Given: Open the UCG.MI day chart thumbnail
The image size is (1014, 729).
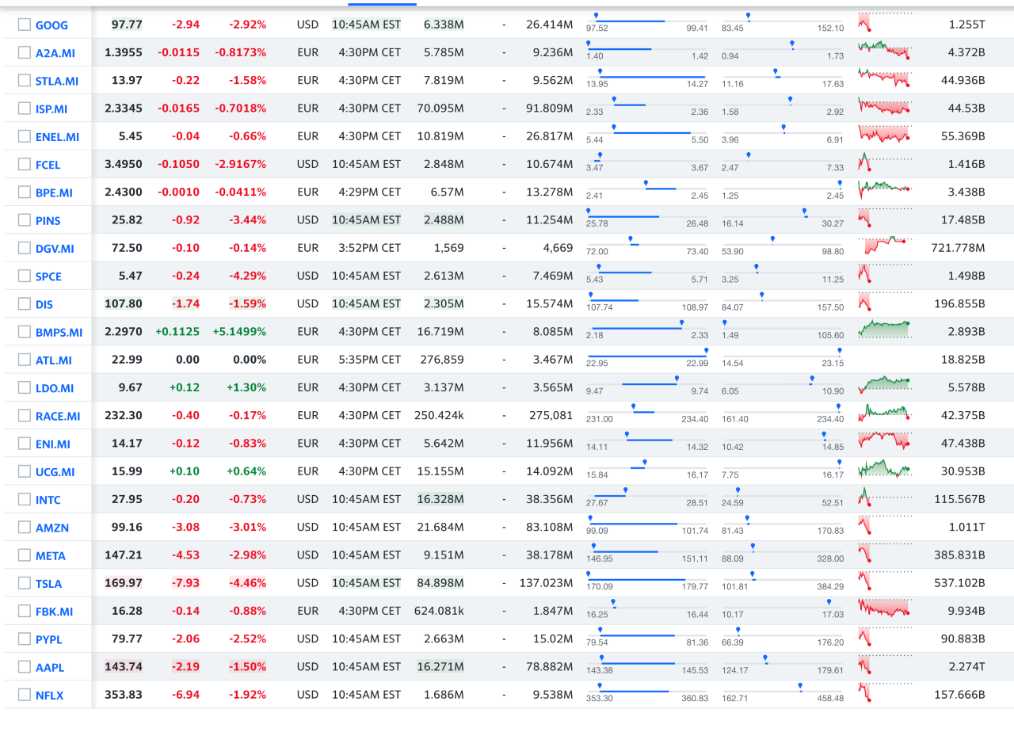Looking at the screenshot, I should click(x=883, y=470).
